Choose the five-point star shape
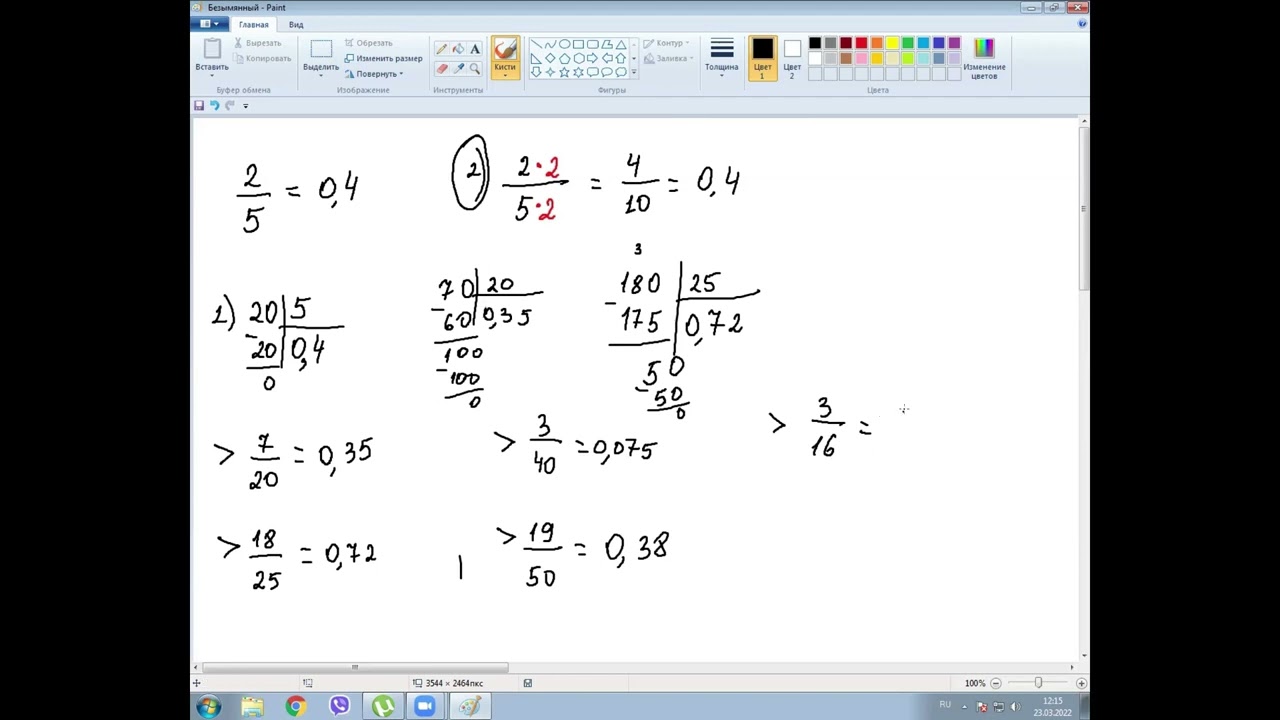 [564, 72]
